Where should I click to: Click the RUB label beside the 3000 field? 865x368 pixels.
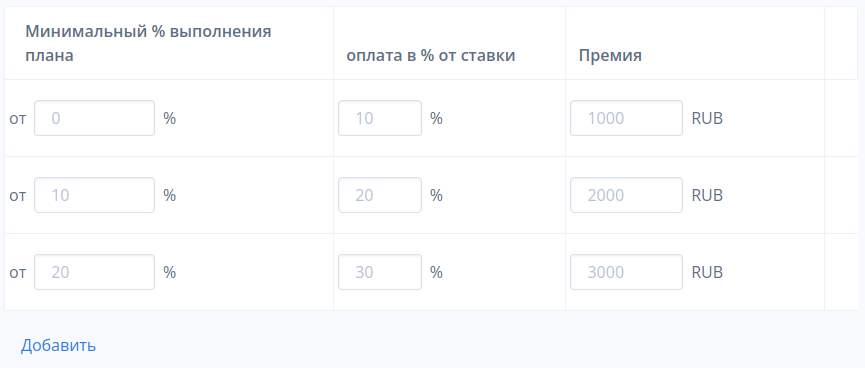click(707, 273)
